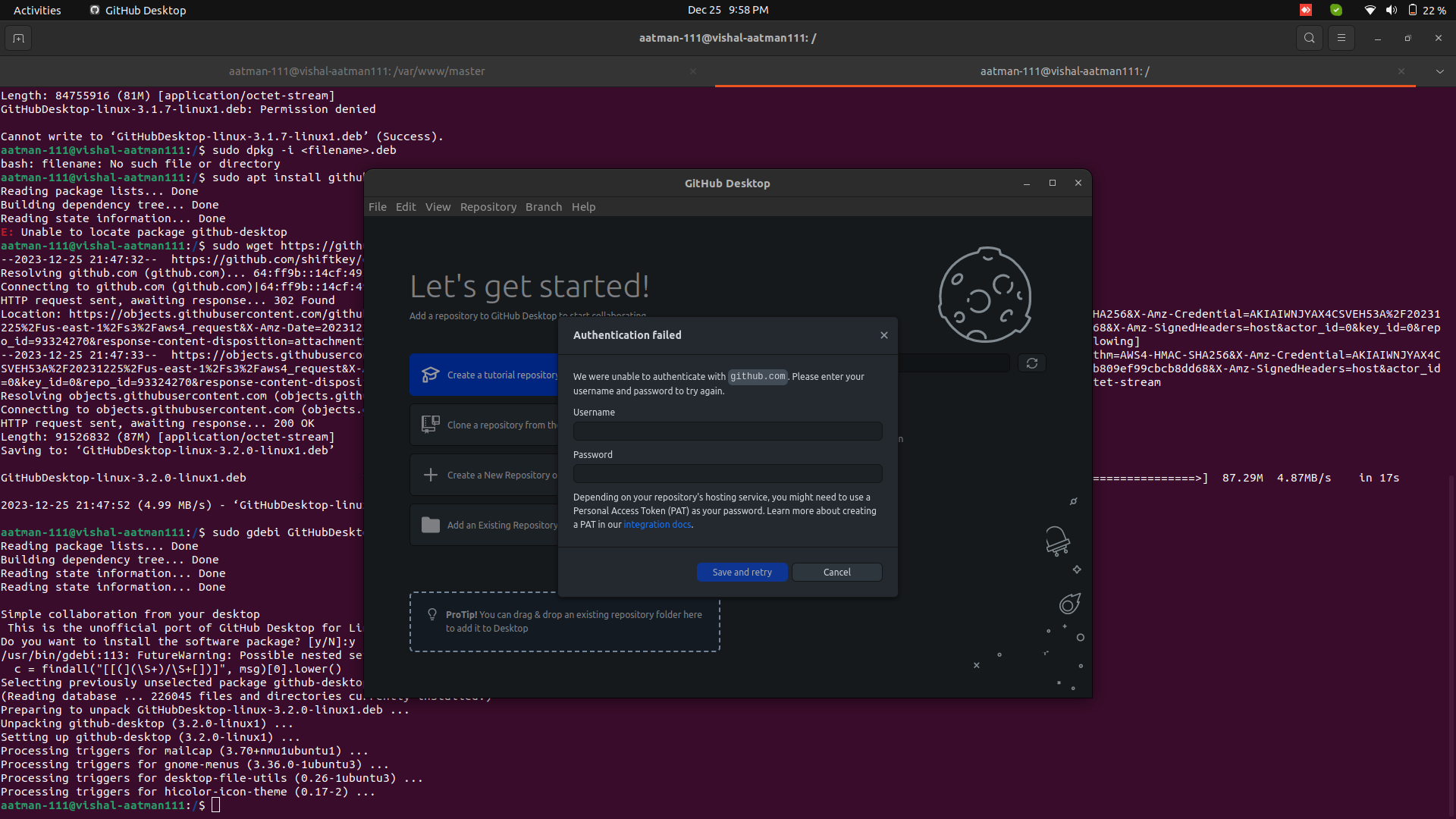Click the Clone a repository icon

(x=430, y=425)
